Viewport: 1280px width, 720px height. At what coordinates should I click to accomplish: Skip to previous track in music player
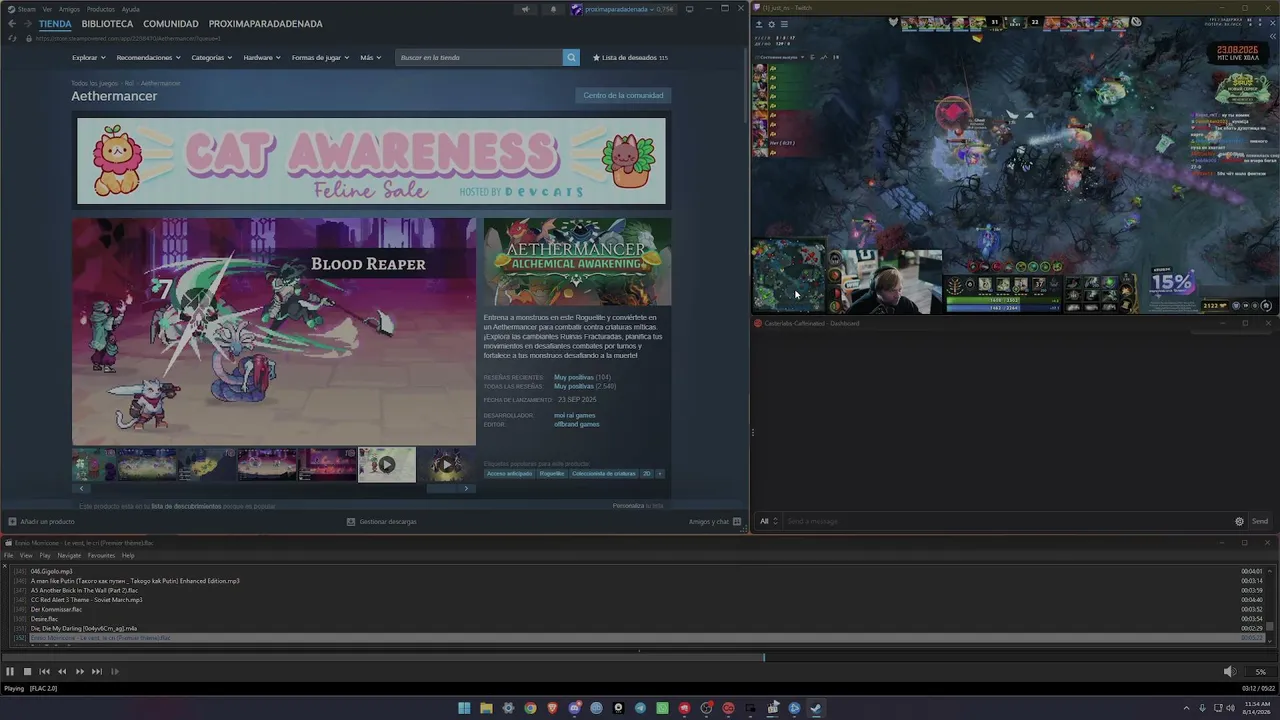coord(44,672)
